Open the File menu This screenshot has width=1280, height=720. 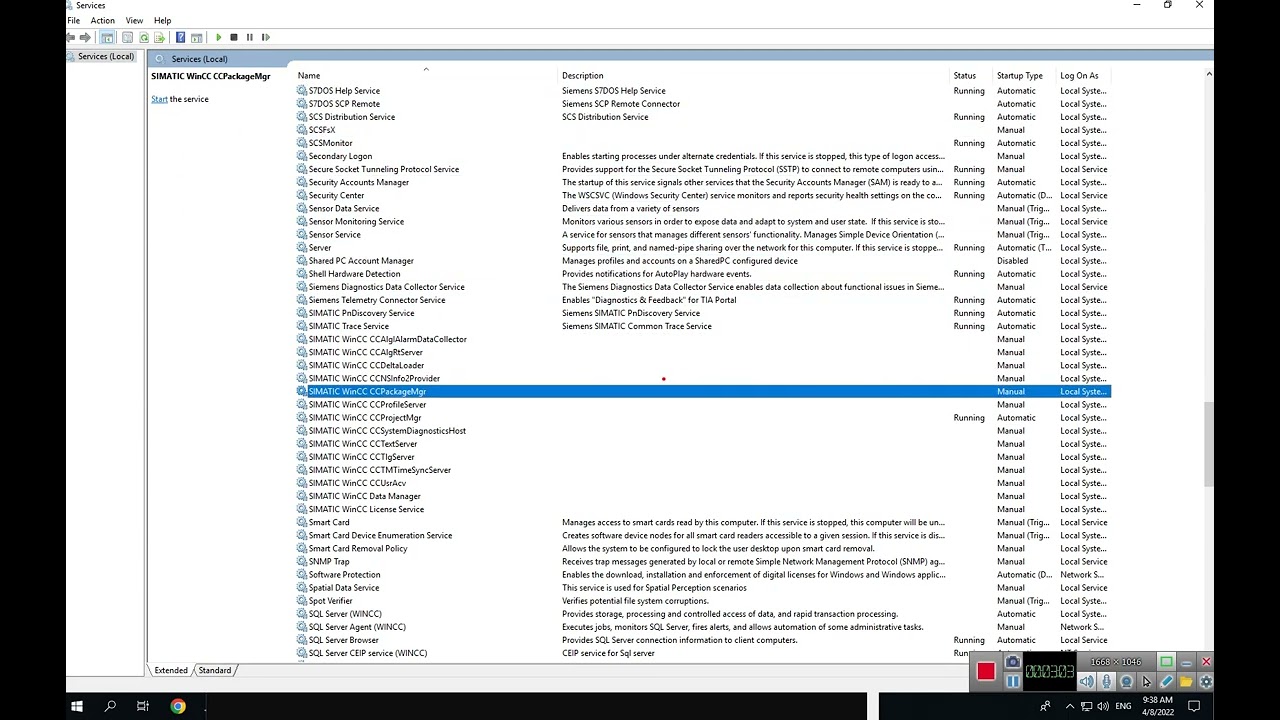[73, 20]
